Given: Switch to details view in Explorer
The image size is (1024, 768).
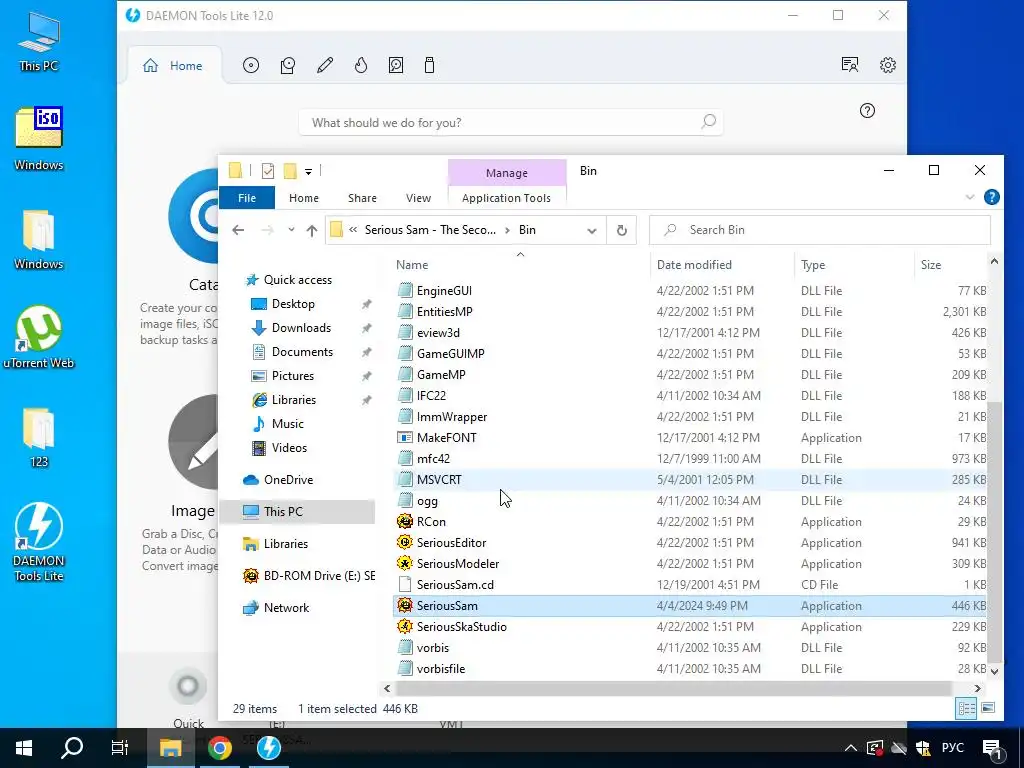Looking at the screenshot, I should 967,708.
